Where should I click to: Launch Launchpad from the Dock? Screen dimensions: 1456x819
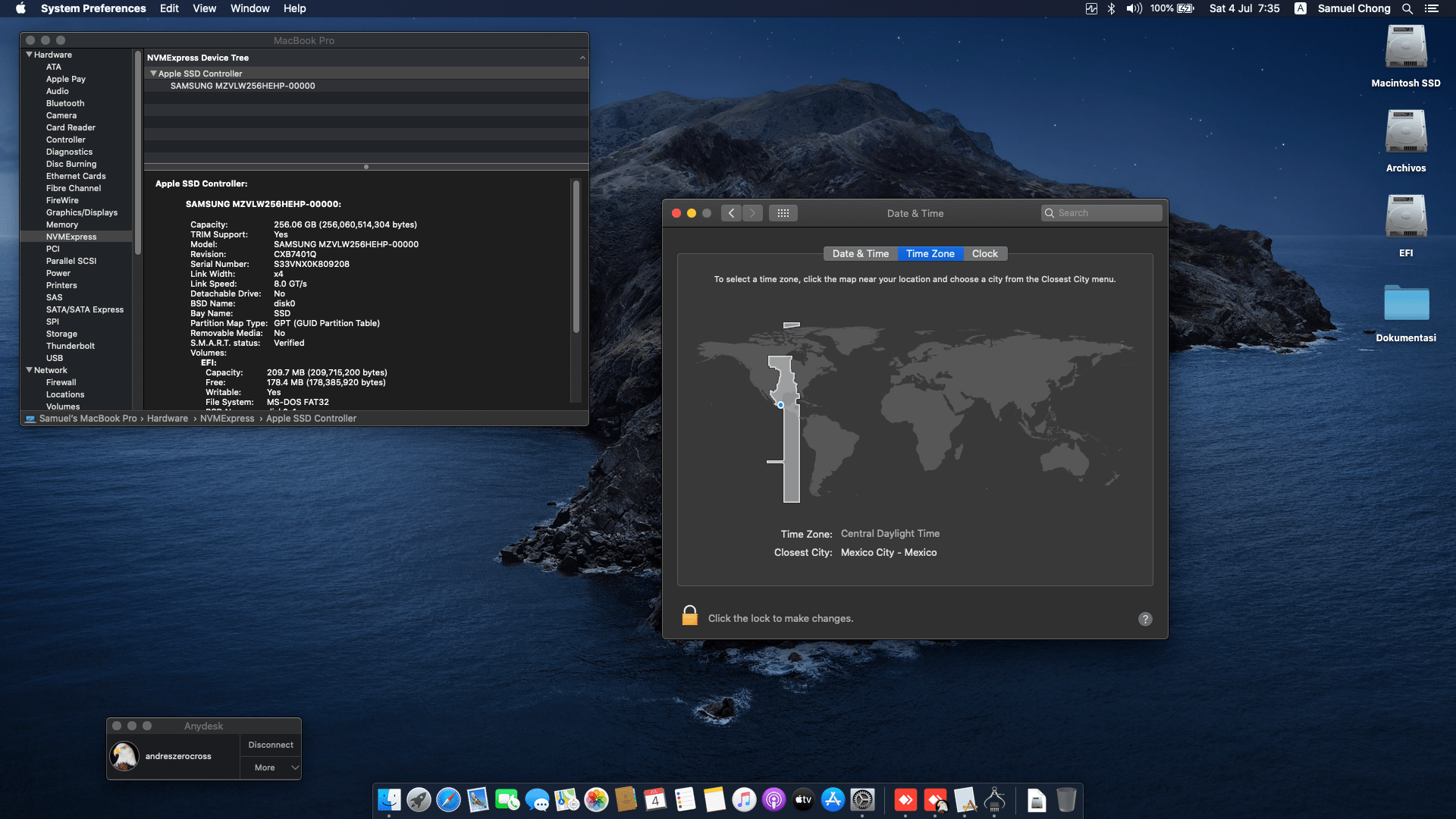(x=419, y=799)
